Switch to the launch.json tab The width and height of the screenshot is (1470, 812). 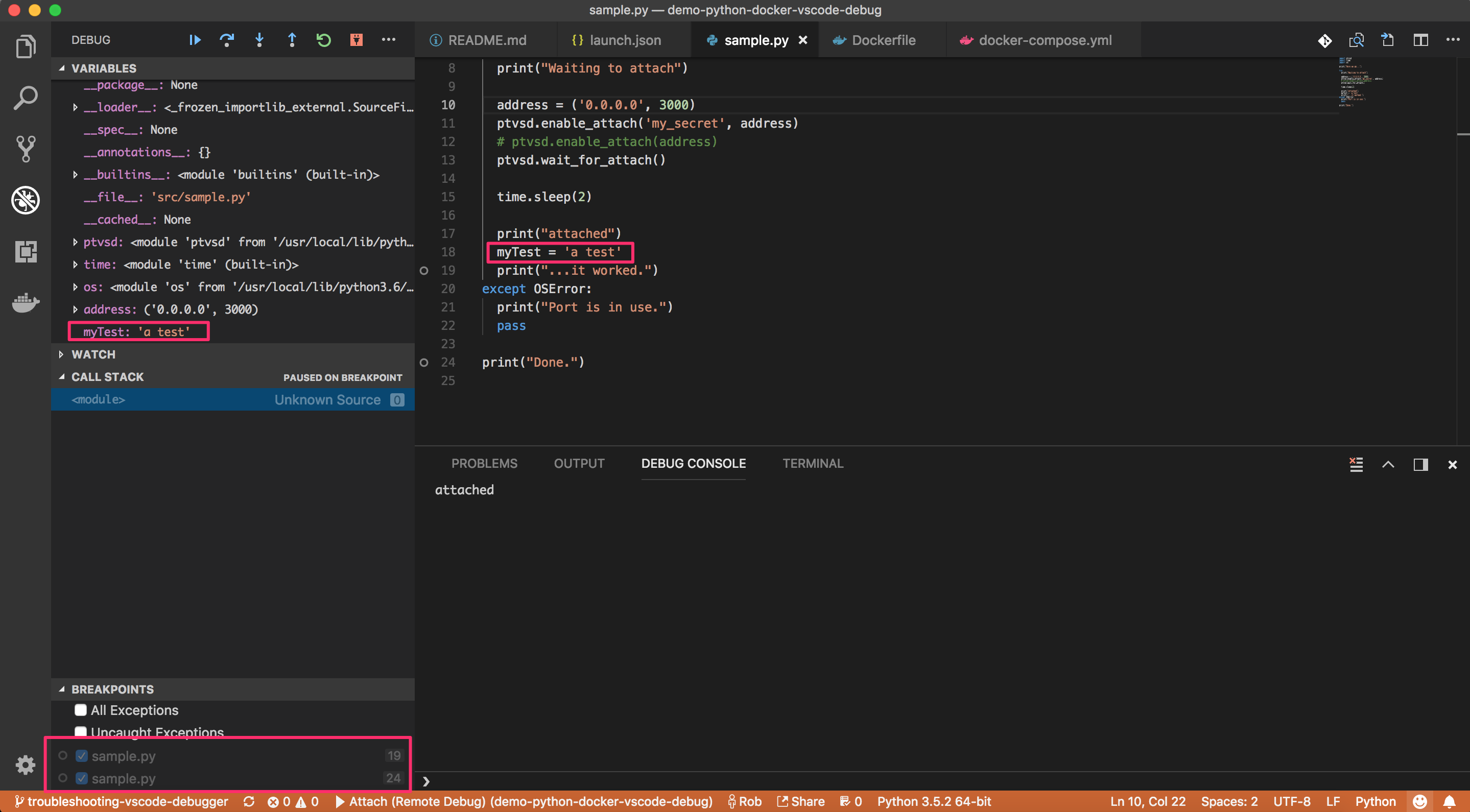tap(625, 40)
